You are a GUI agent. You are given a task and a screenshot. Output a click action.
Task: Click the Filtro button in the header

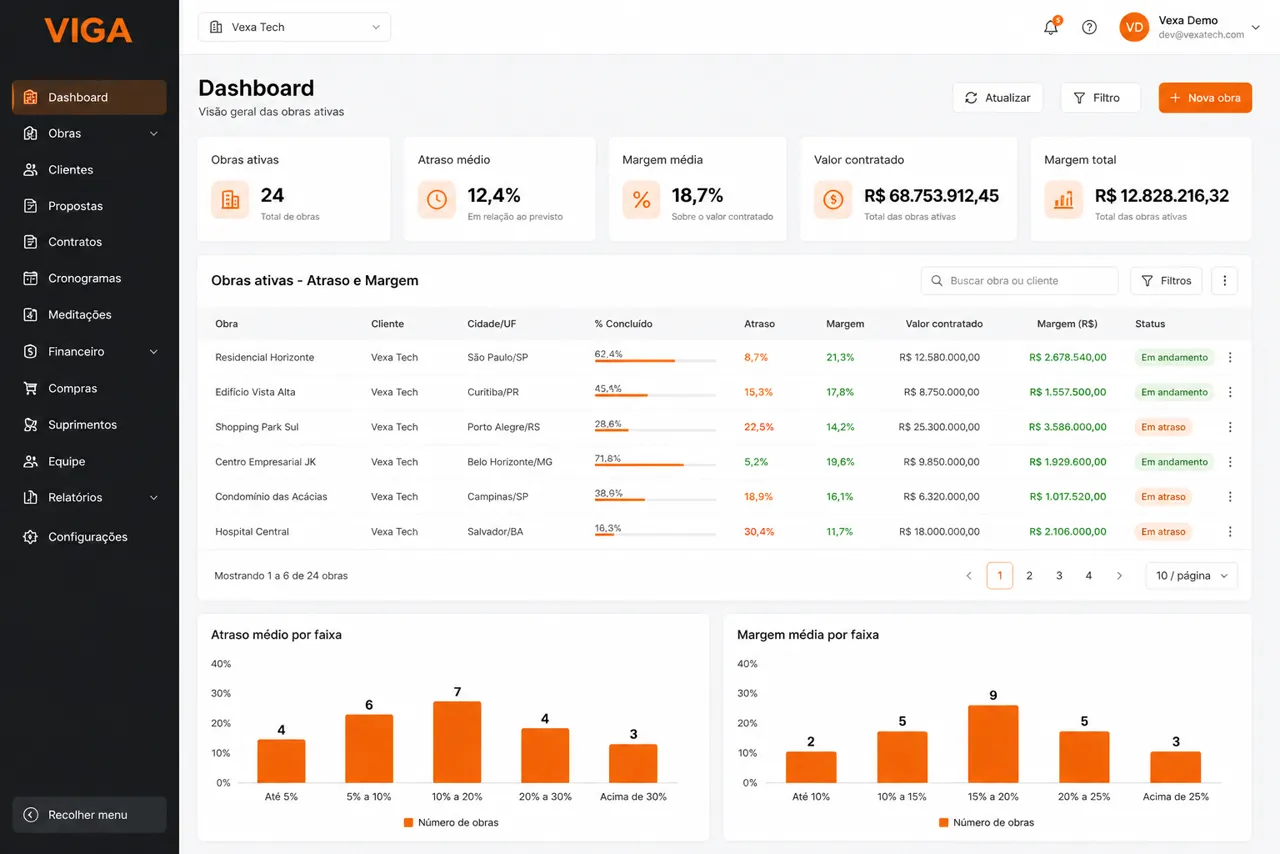[x=1100, y=98]
